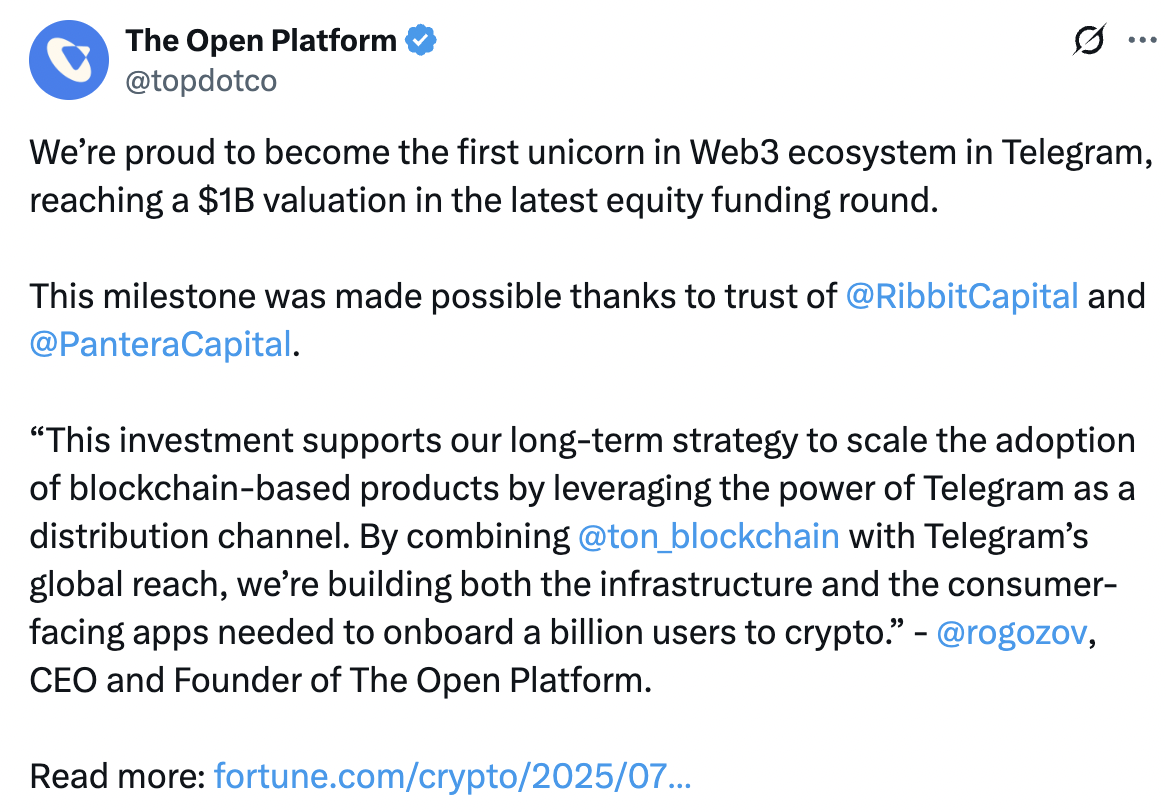Image resolution: width=1166 pixels, height=812 pixels.
Task: Click the white logo inside the avatar
Action: point(69,59)
